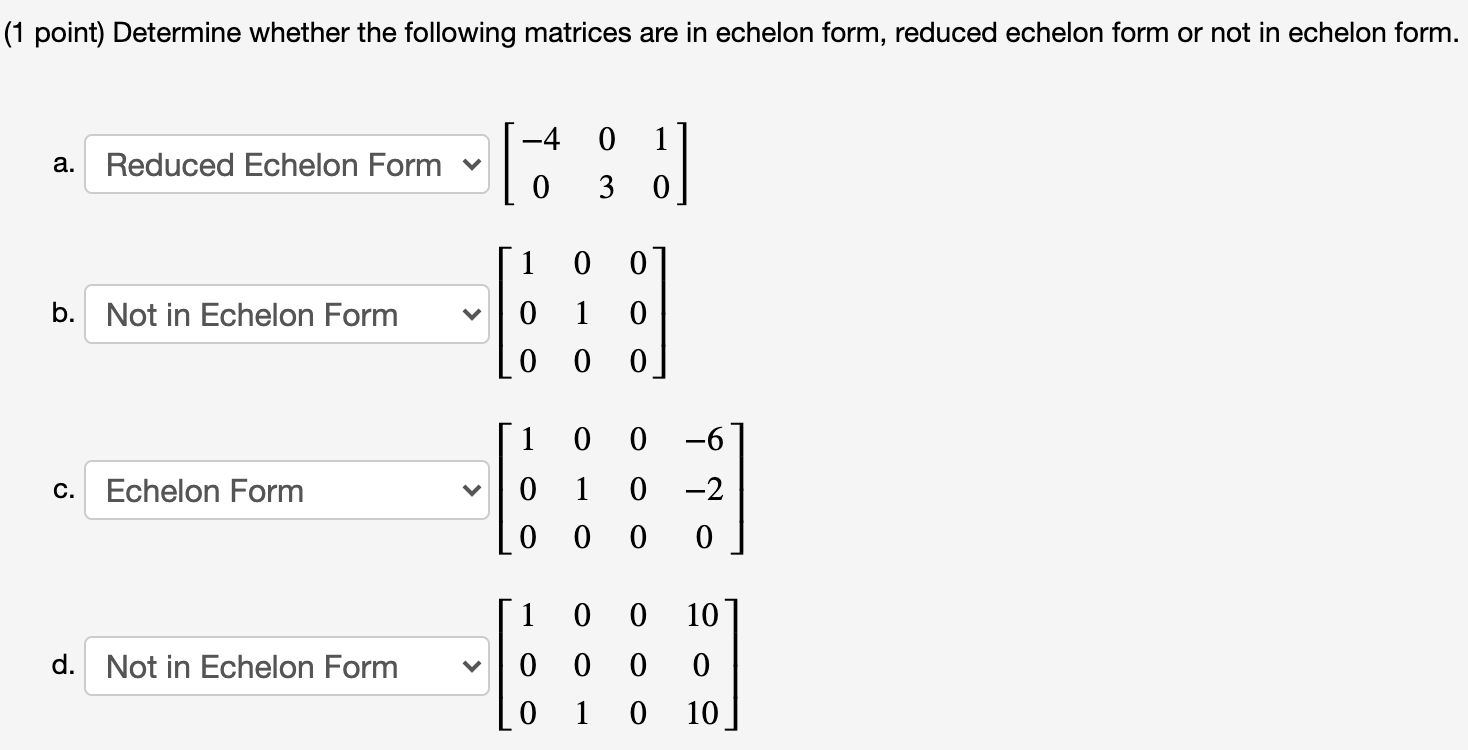This screenshot has width=1468, height=750.
Task: Open the dropdown for question d
Action: pyautogui.click(x=287, y=666)
